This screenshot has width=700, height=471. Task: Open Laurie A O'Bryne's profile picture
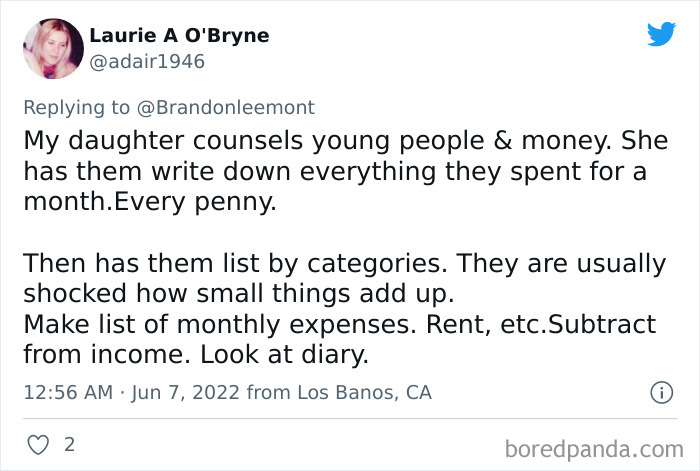pyautogui.click(x=52, y=48)
